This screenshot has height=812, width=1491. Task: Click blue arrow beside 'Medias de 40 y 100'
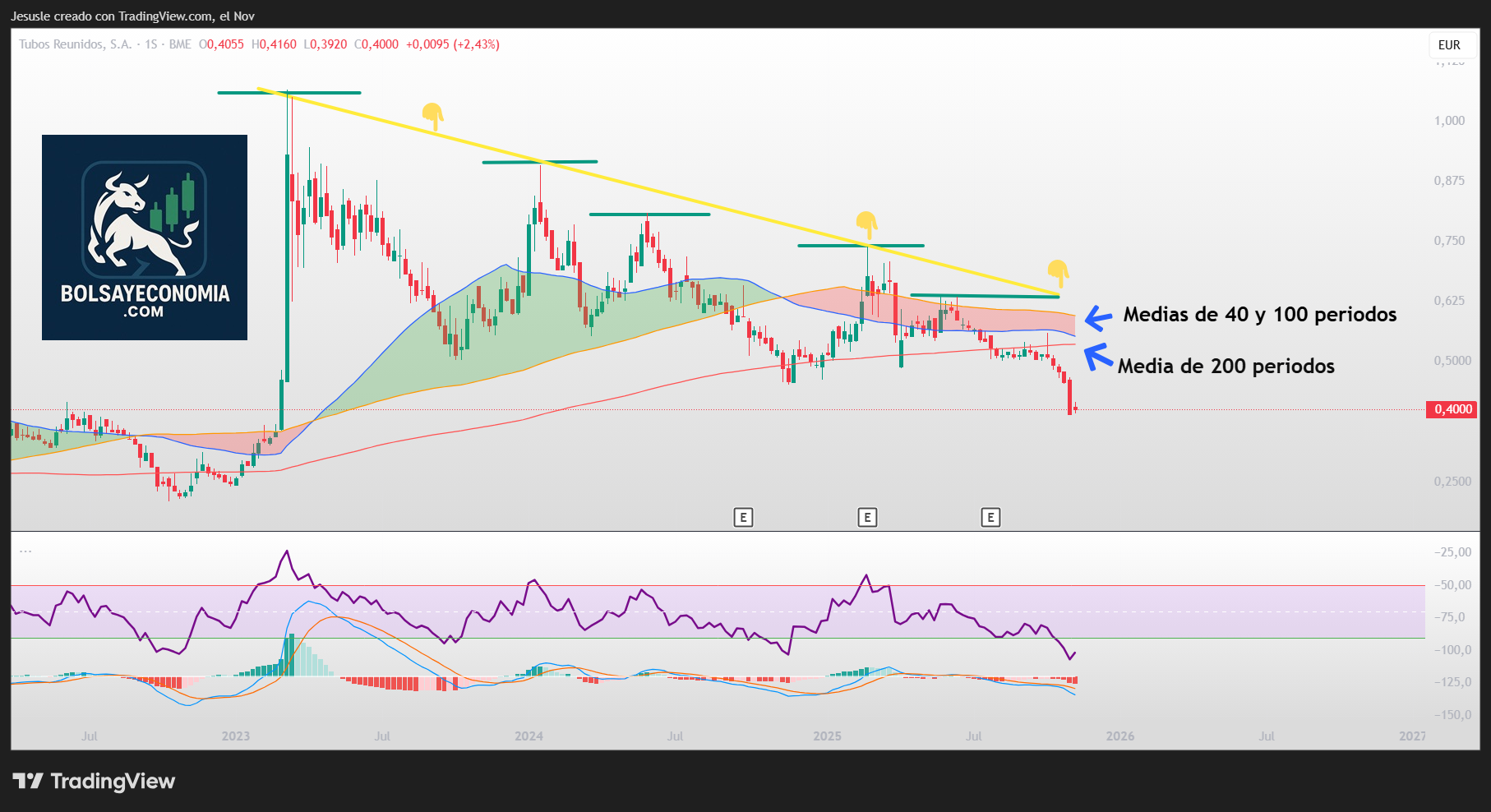click(1099, 317)
